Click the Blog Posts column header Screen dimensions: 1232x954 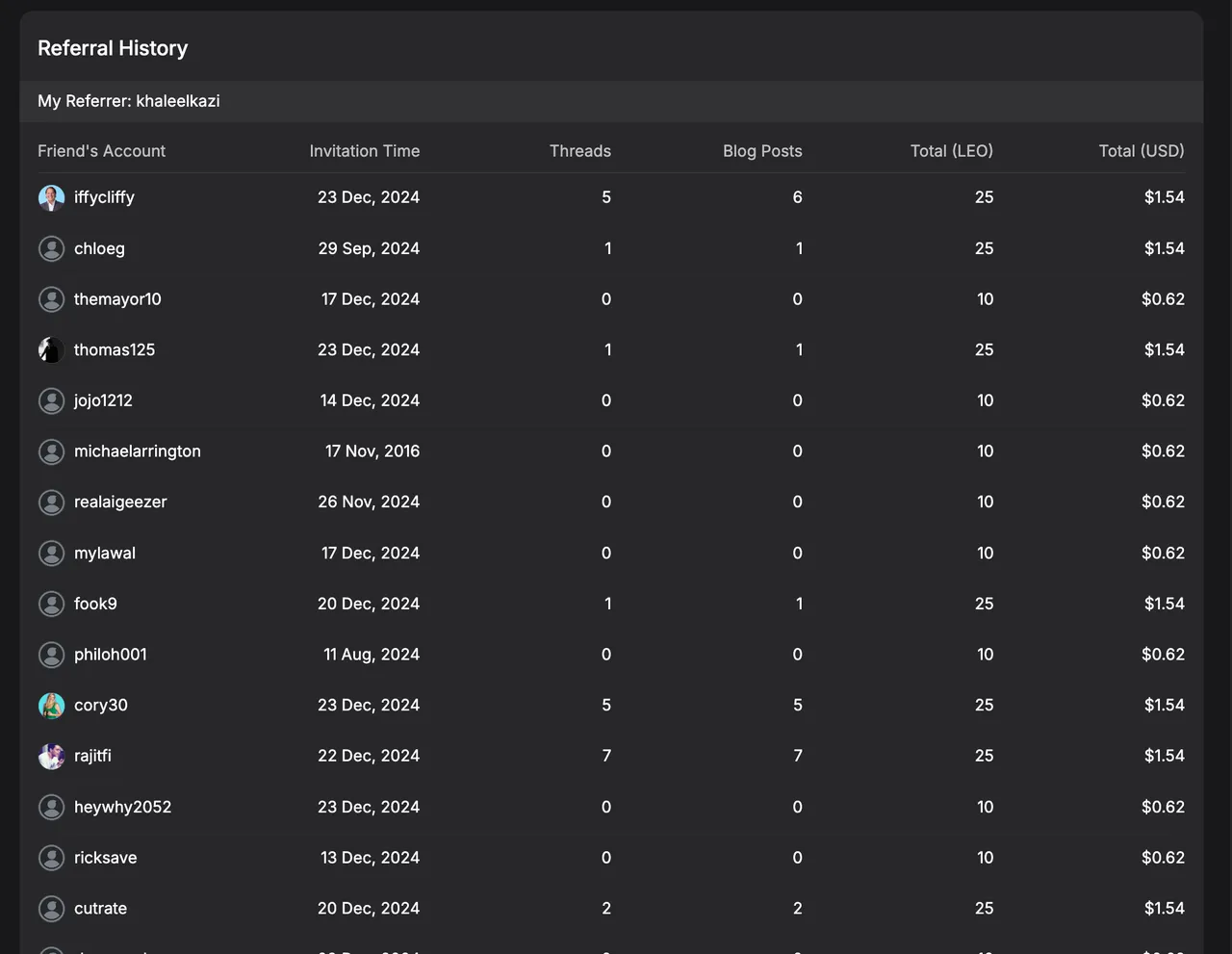[761, 151]
